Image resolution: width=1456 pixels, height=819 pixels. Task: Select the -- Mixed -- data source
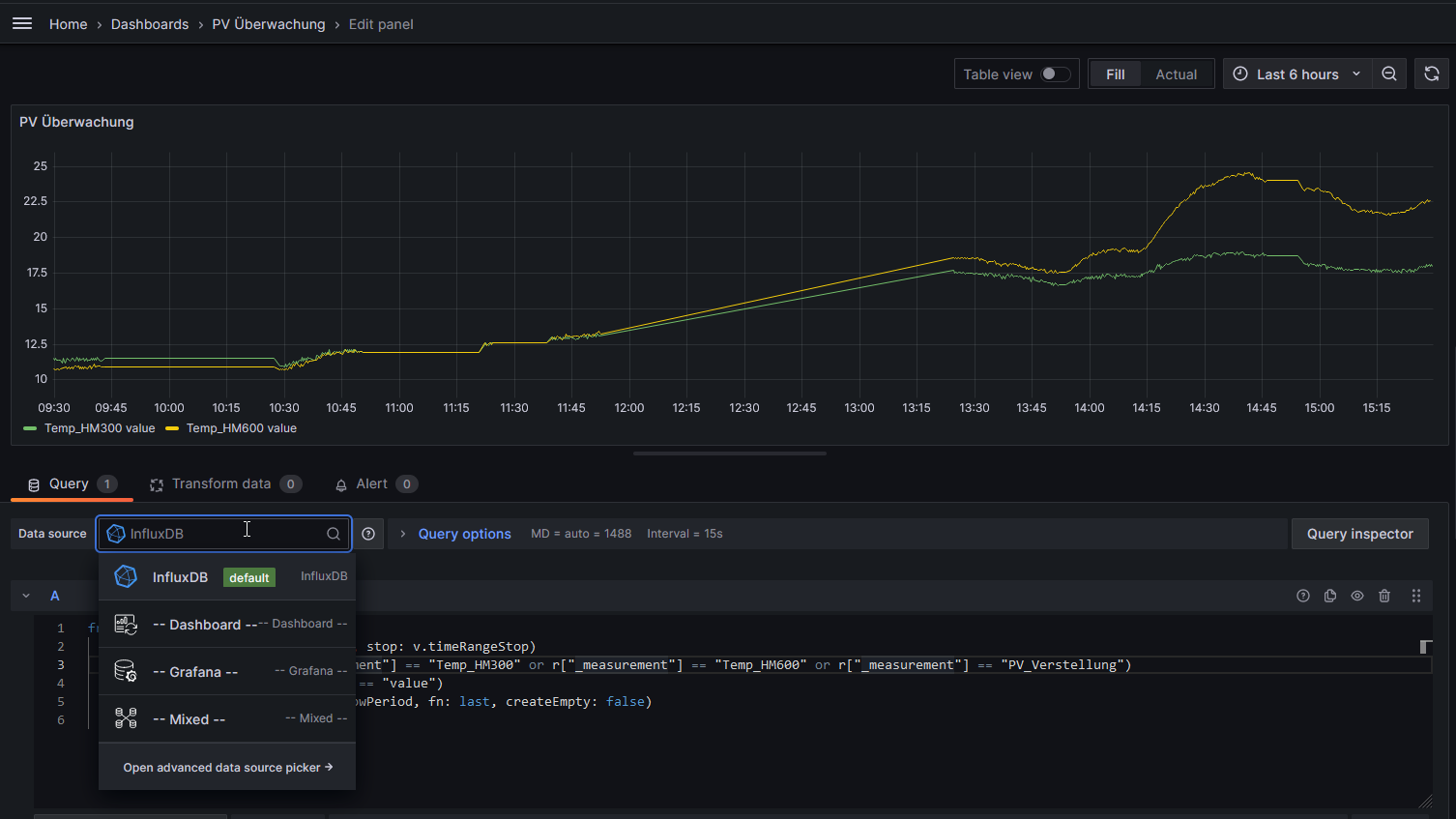pos(227,719)
